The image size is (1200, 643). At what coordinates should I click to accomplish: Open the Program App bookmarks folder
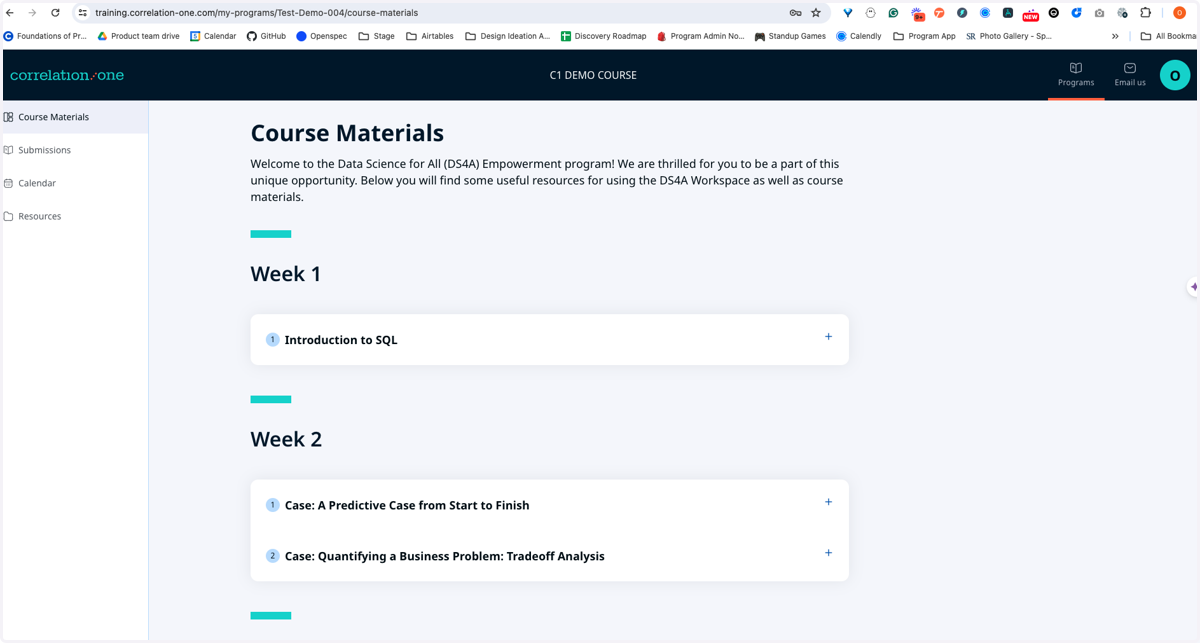click(924, 36)
